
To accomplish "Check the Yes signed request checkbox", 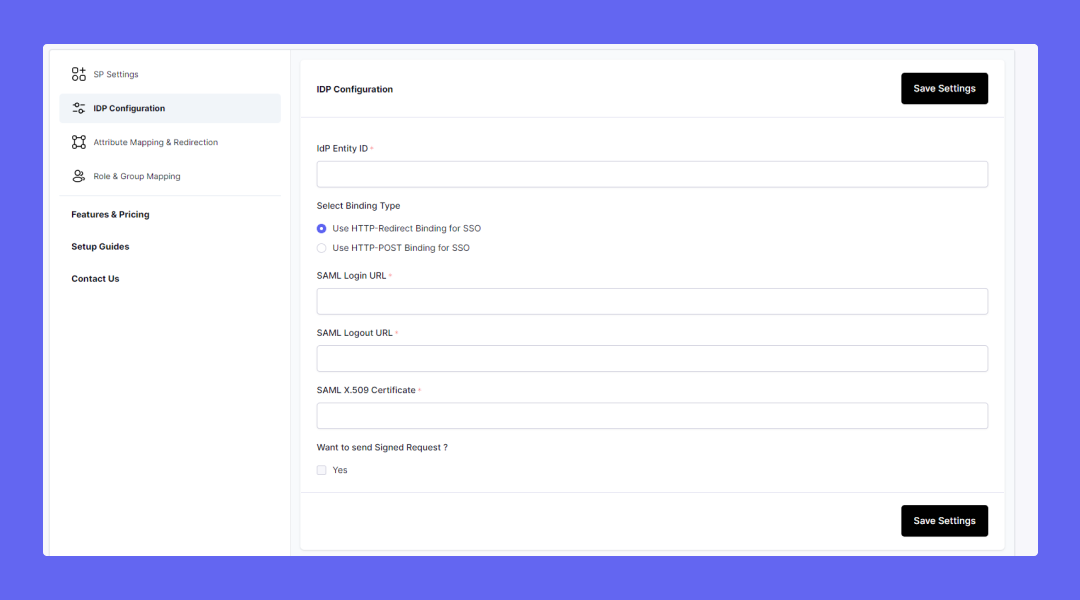I will click(x=322, y=470).
